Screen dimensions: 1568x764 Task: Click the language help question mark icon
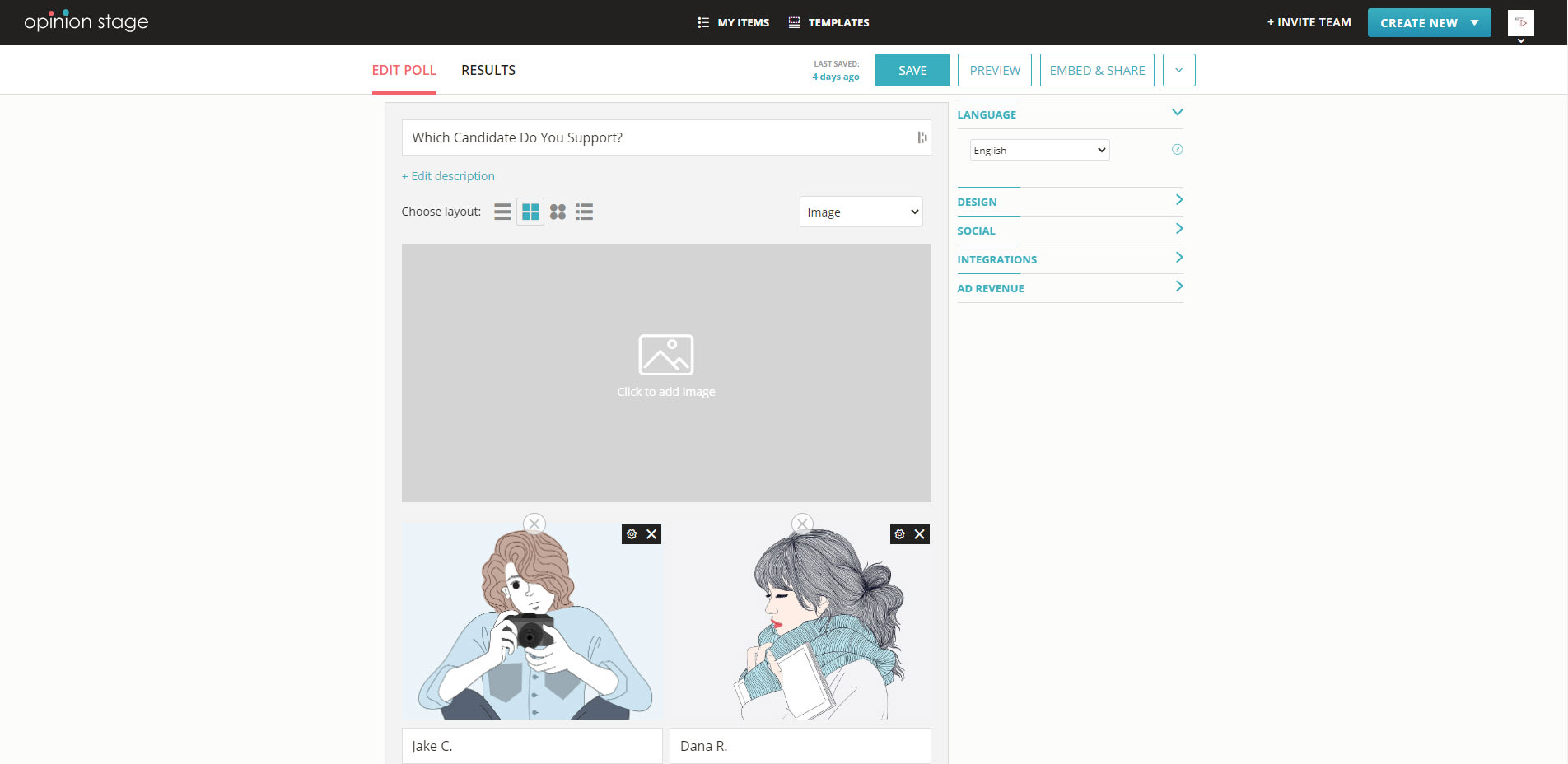click(x=1177, y=150)
